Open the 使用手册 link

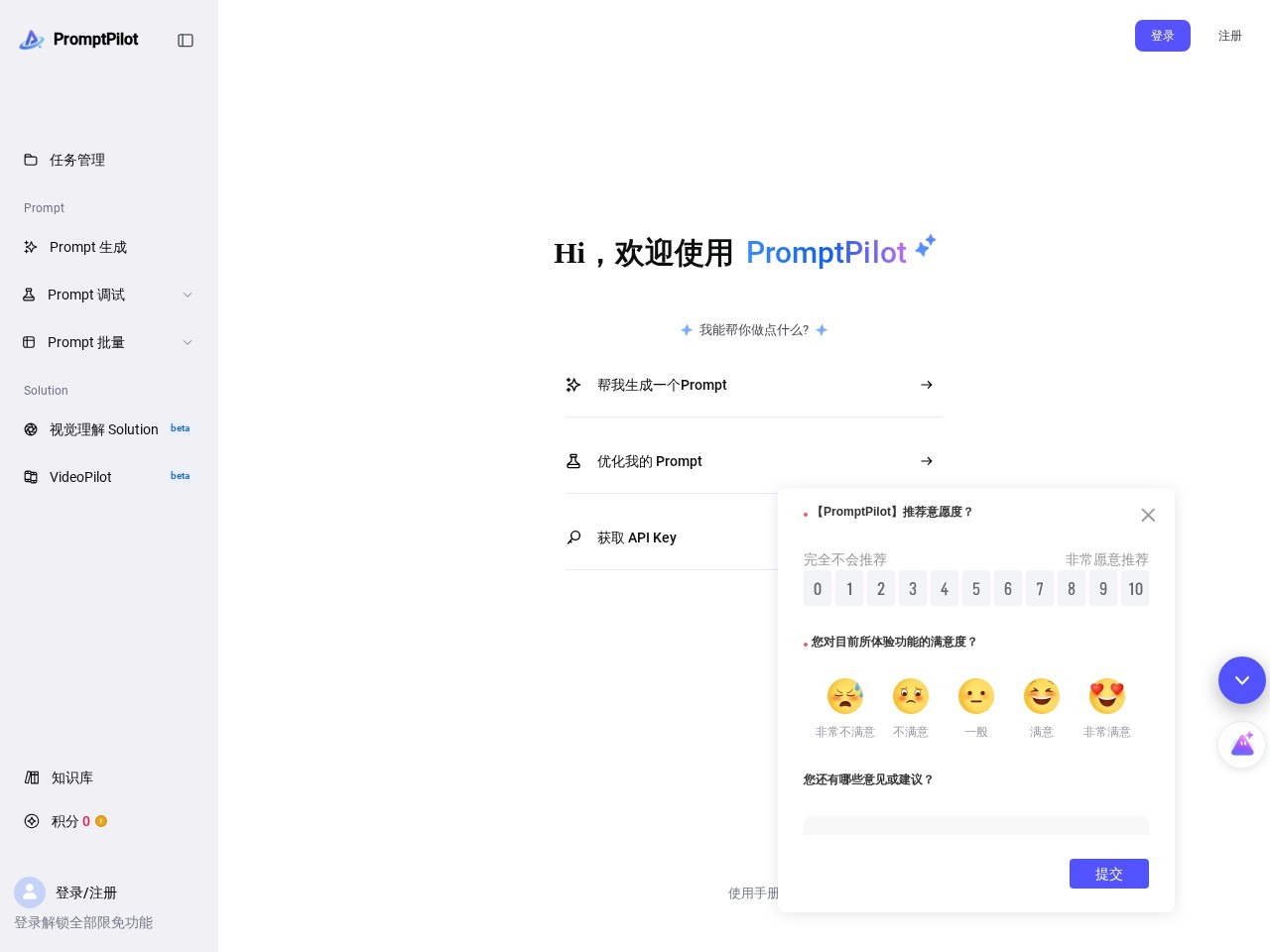pos(753,892)
